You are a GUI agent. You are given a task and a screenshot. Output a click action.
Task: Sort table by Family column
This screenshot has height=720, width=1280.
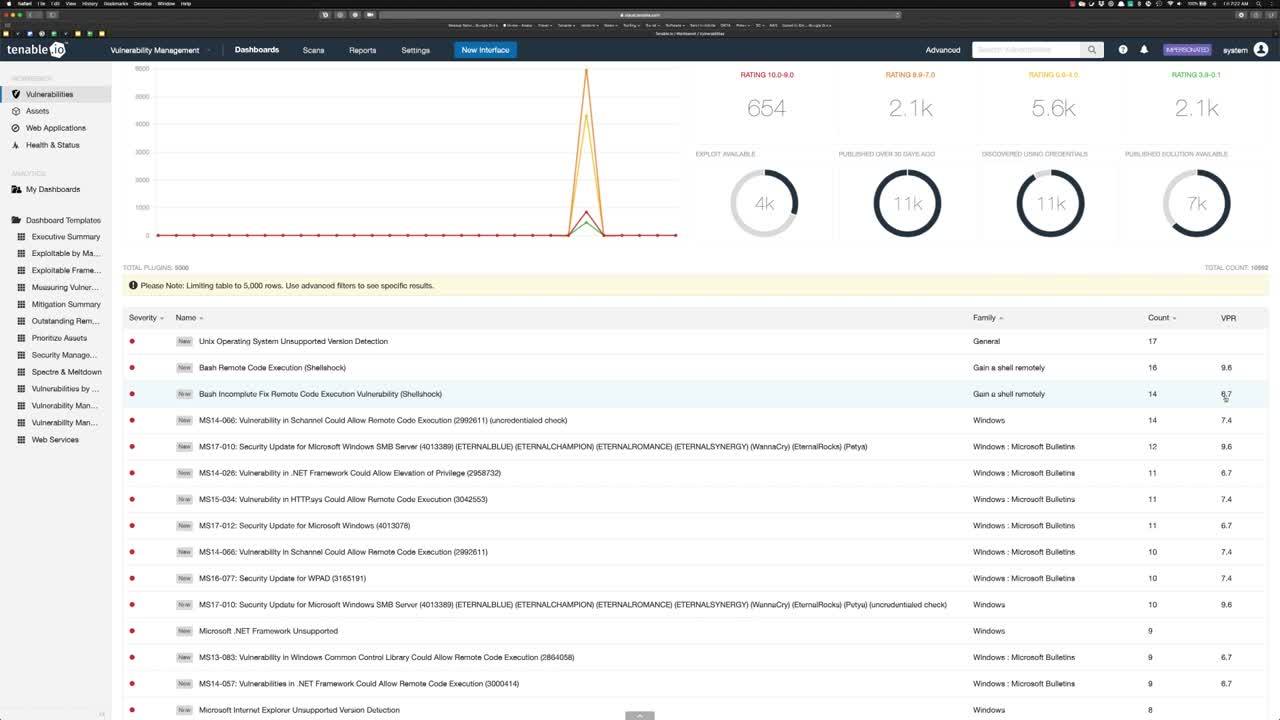tap(987, 318)
